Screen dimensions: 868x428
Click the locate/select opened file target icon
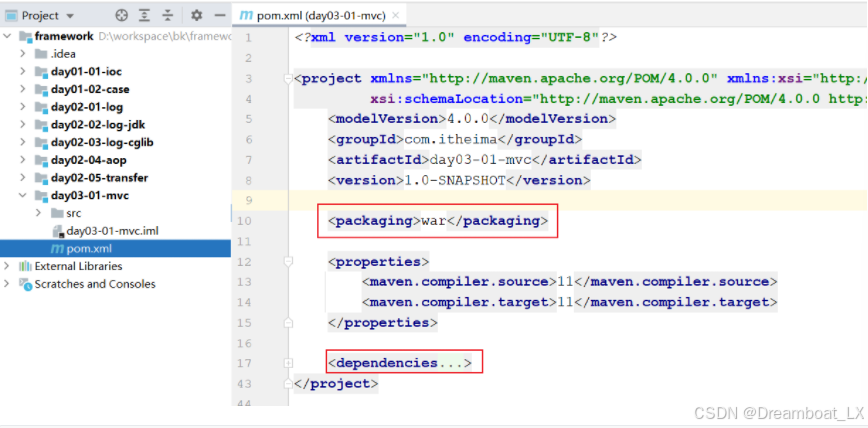tap(122, 16)
